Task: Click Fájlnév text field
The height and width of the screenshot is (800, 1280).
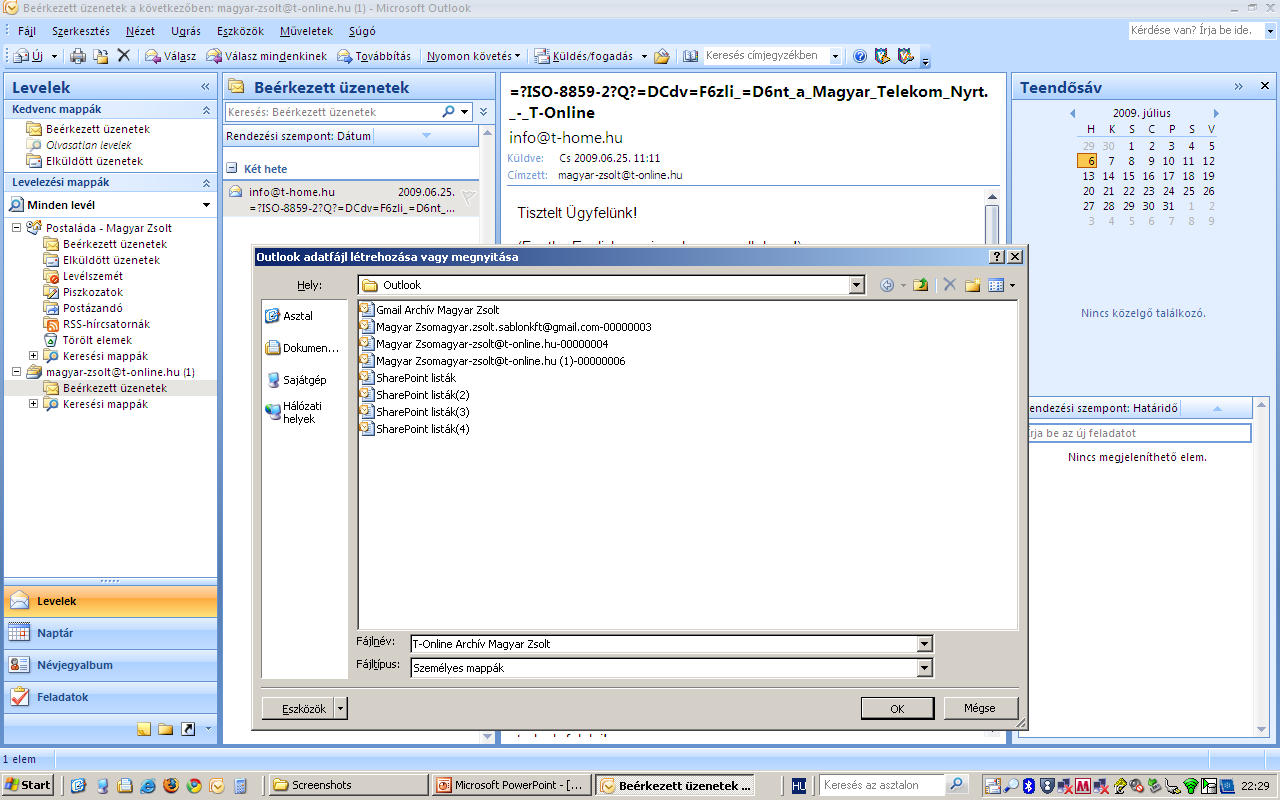Action: pos(664,644)
